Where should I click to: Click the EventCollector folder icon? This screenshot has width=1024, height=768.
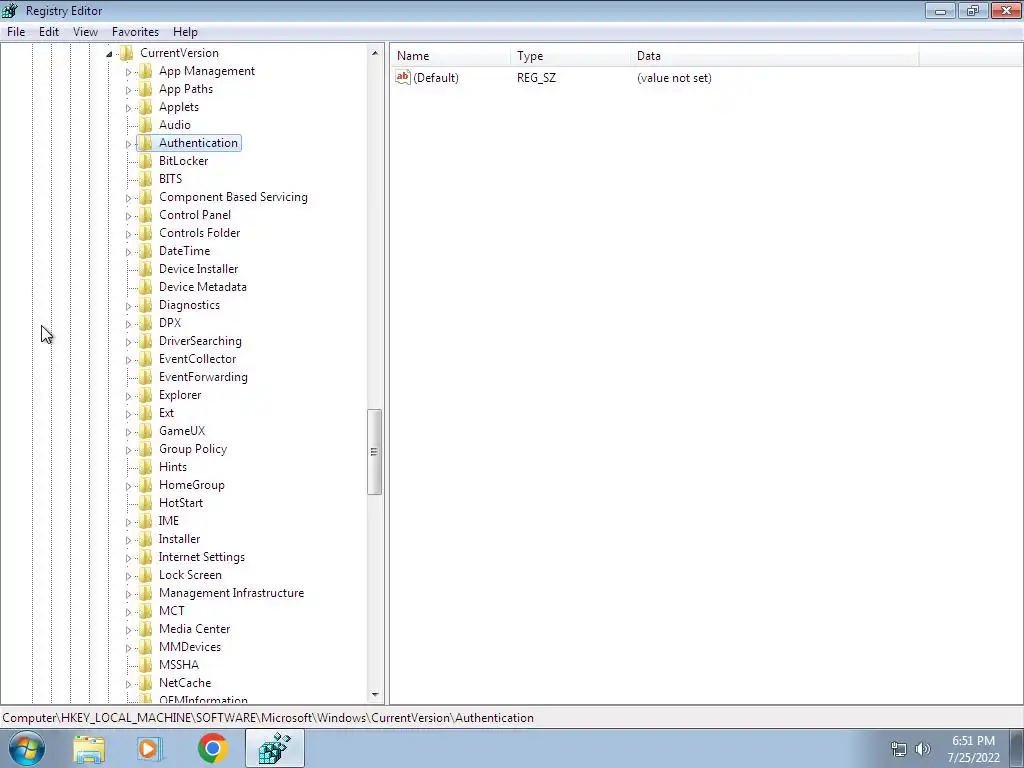pos(146,359)
